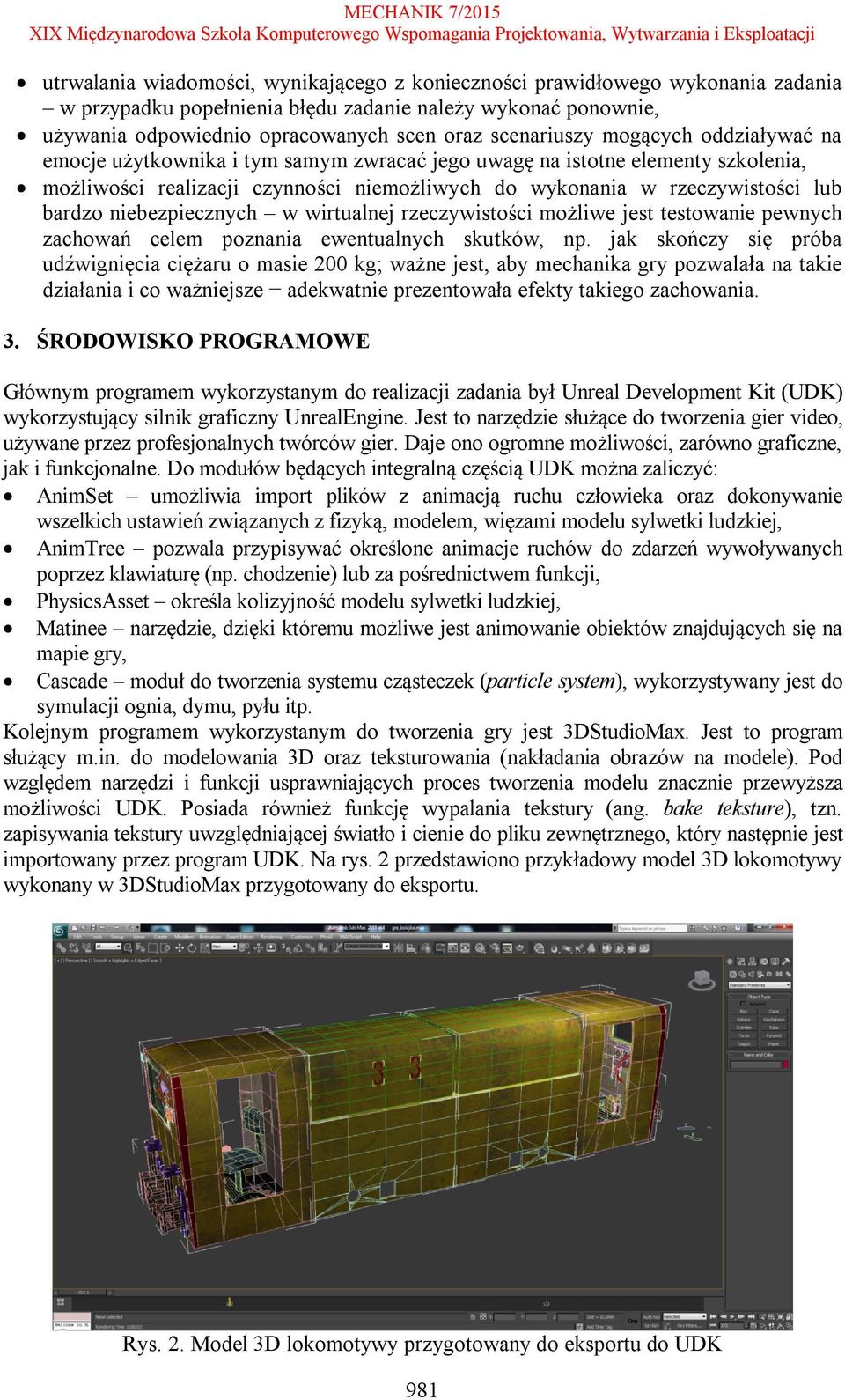Open the Tools menu
Image resolution: width=845 pixels, height=1400 pixels.
96,937
